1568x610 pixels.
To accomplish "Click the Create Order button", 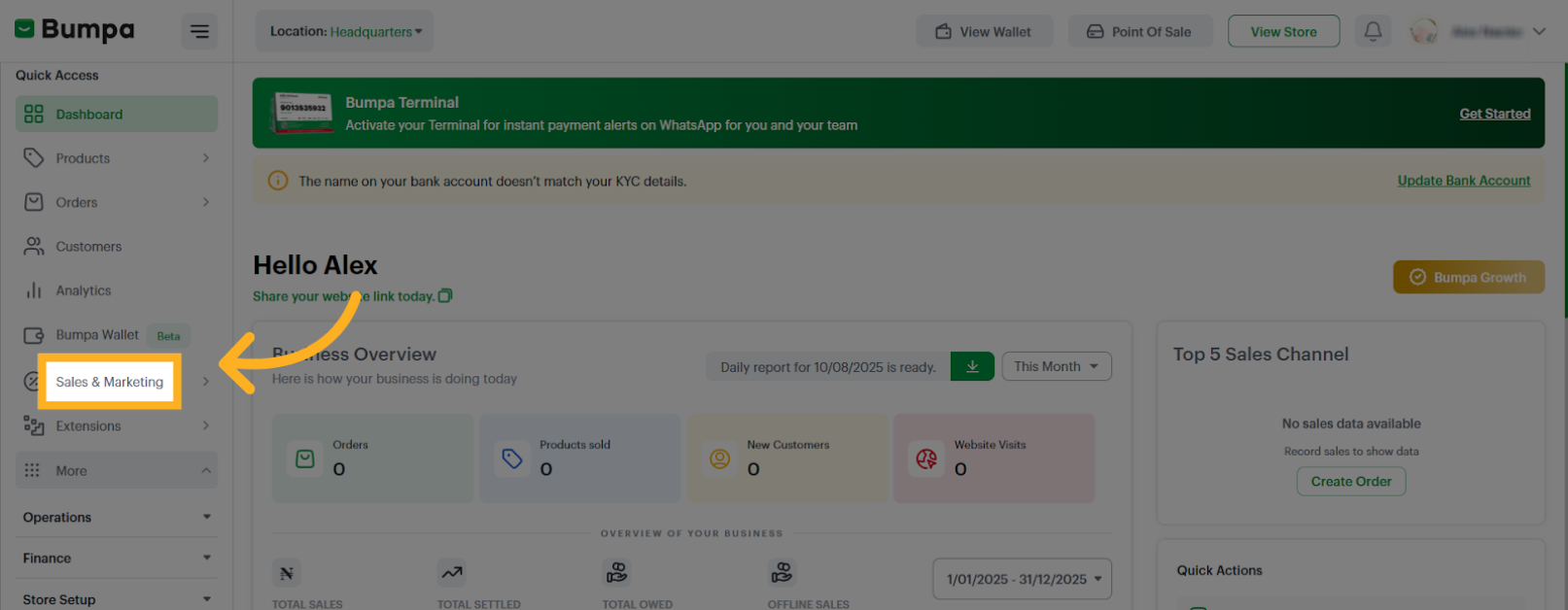I will 1351,481.
